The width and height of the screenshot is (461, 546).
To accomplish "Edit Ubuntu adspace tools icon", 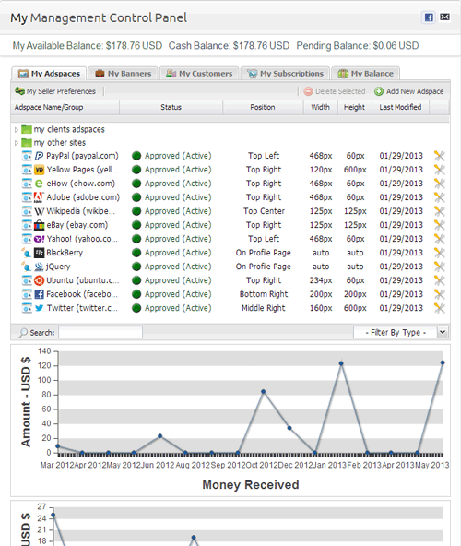I will 439,280.
